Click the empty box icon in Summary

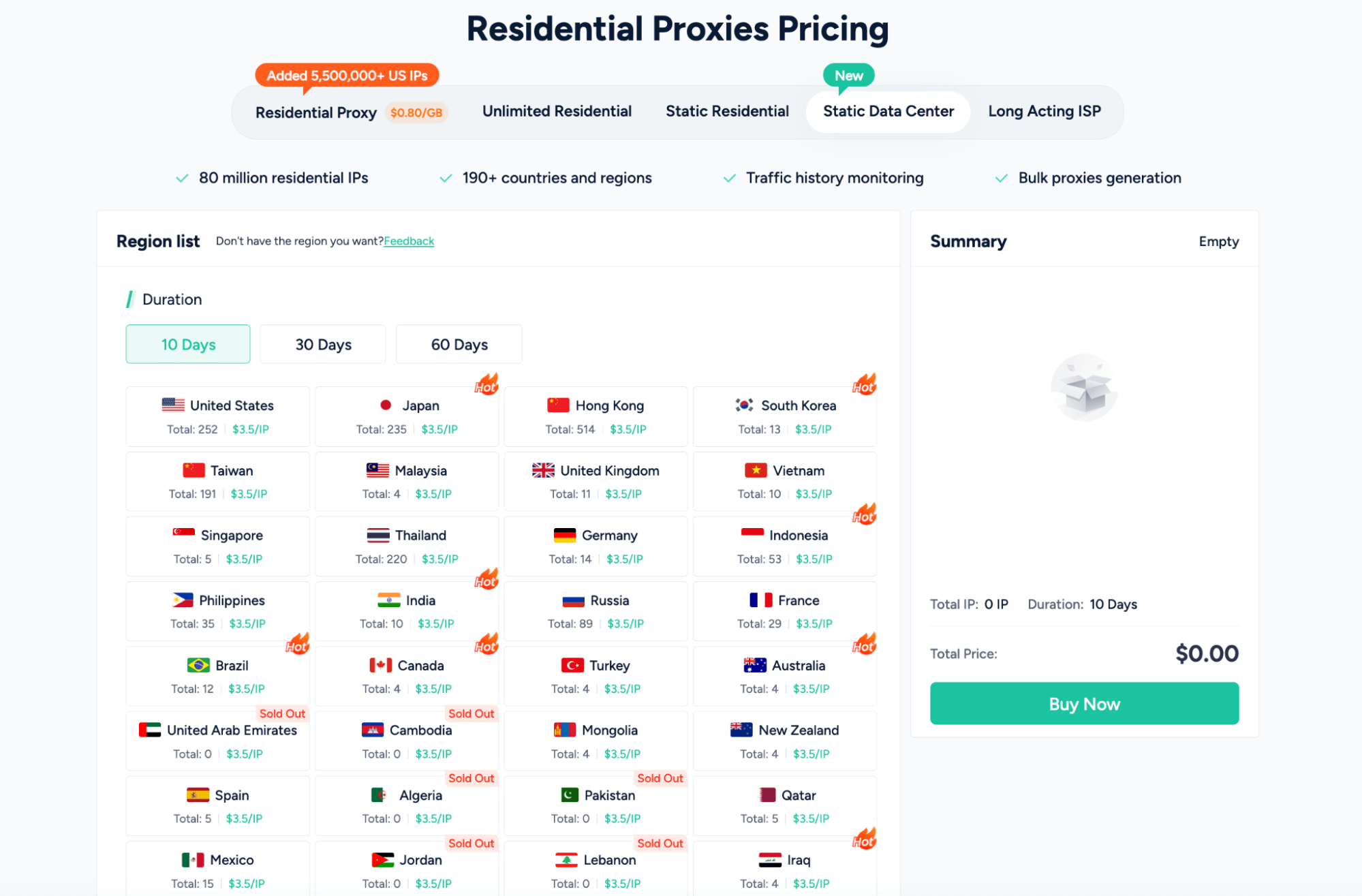point(1084,388)
